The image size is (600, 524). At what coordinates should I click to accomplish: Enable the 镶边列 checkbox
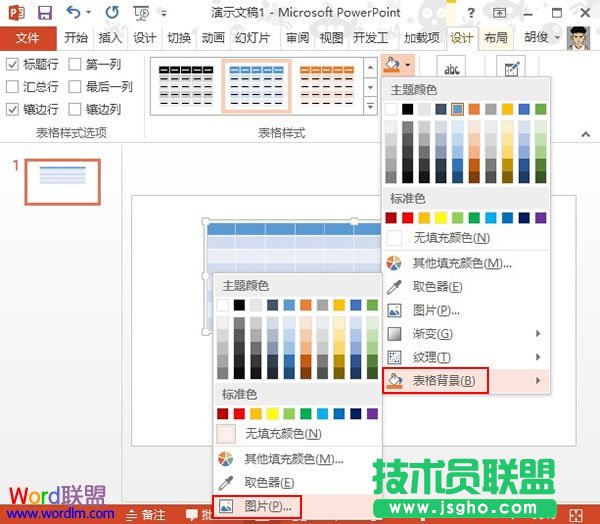[75, 109]
